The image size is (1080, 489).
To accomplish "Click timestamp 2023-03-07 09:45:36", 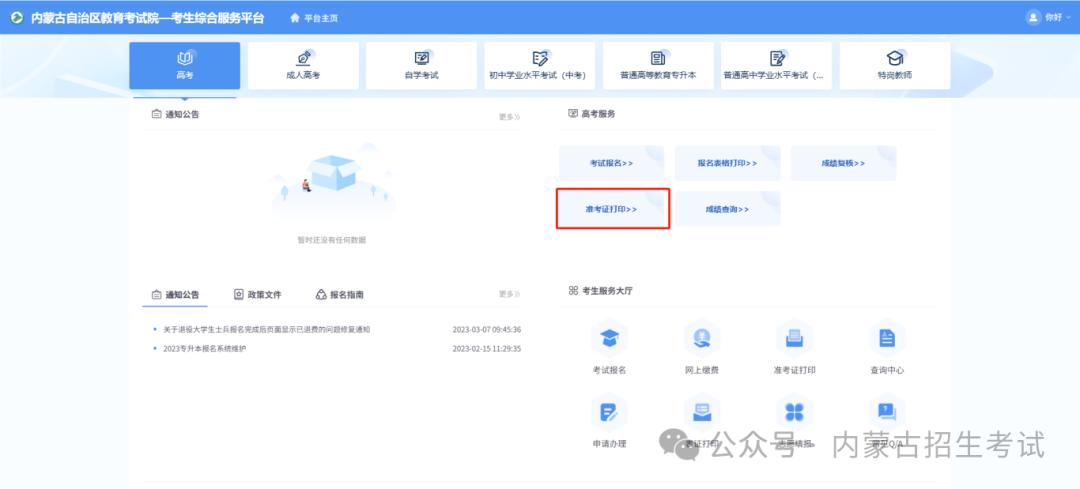I will [x=486, y=329].
